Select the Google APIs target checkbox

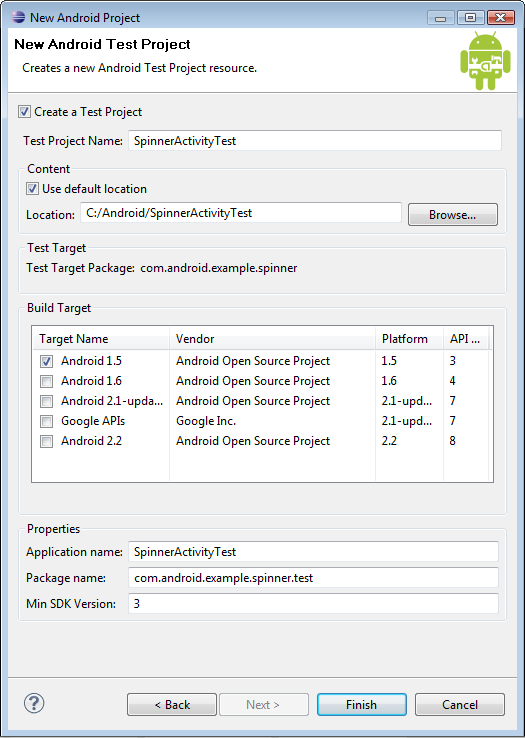click(x=46, y=421)
